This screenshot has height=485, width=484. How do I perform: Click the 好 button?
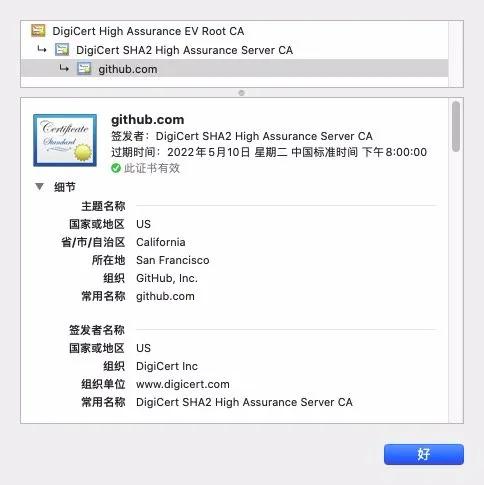pyautogui.click(x=424, y=454)
